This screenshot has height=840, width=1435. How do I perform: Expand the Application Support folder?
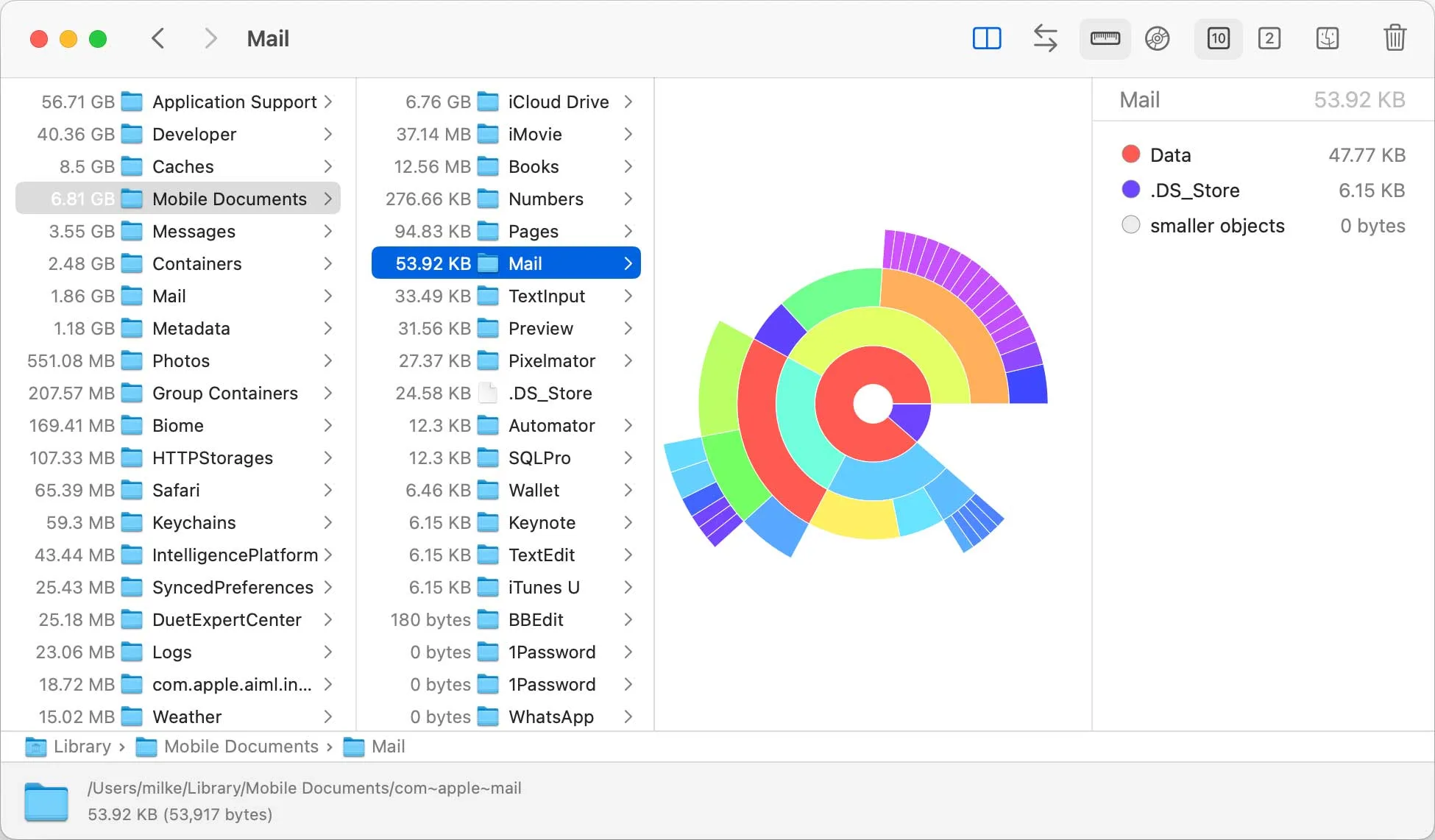(331, 101)
